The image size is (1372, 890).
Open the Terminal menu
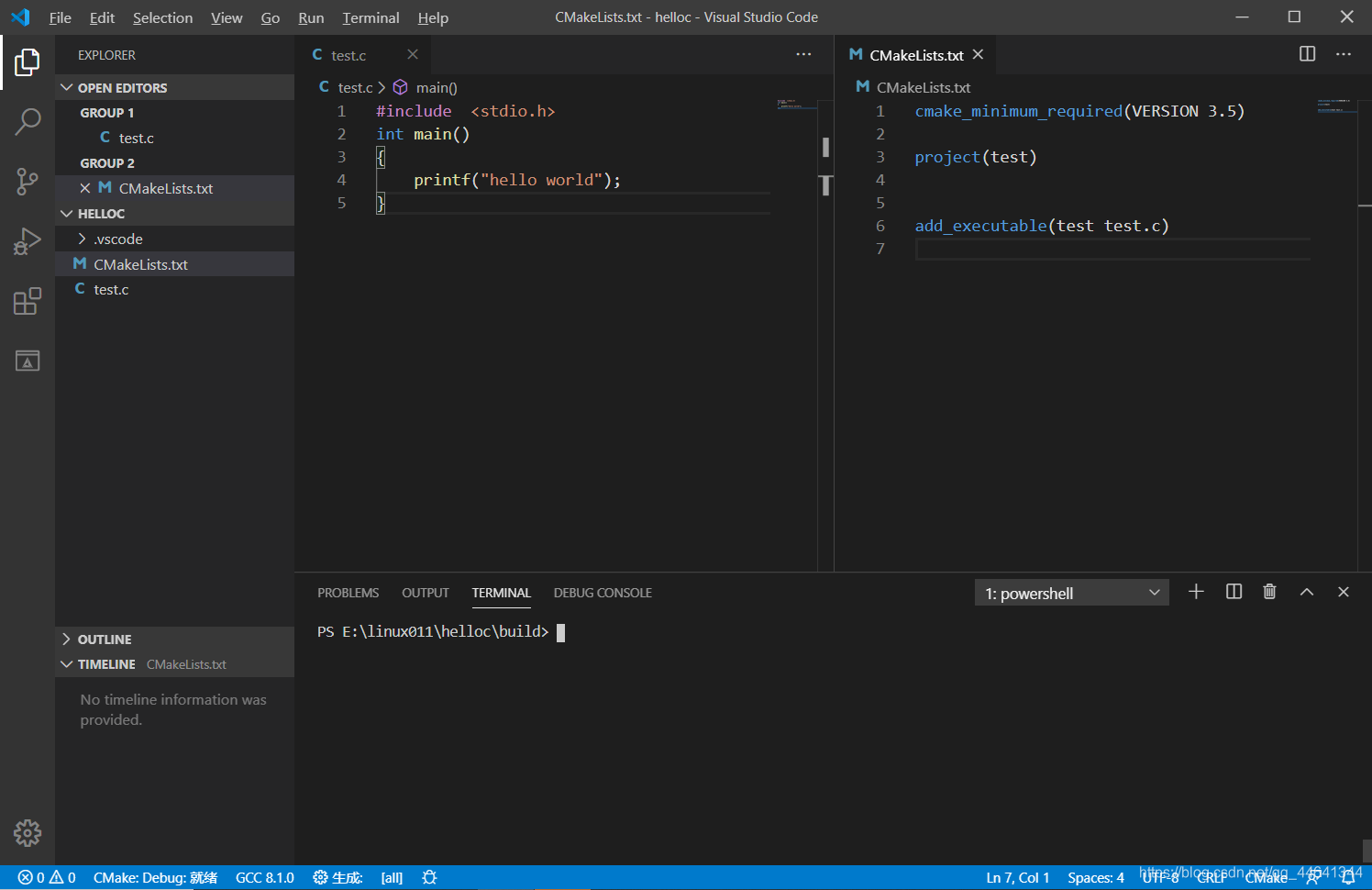pos(371,17)
